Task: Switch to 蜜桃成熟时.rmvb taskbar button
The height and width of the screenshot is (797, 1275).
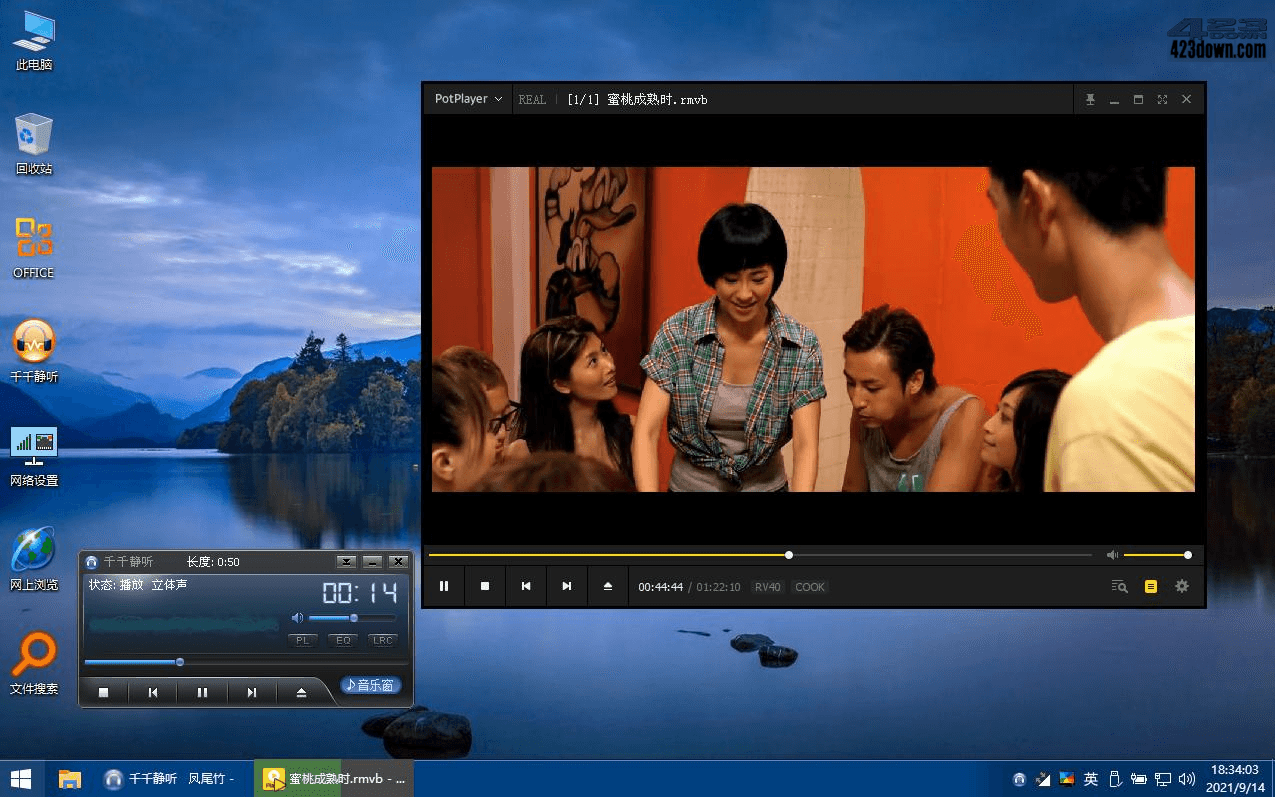Action: (334, 778)
